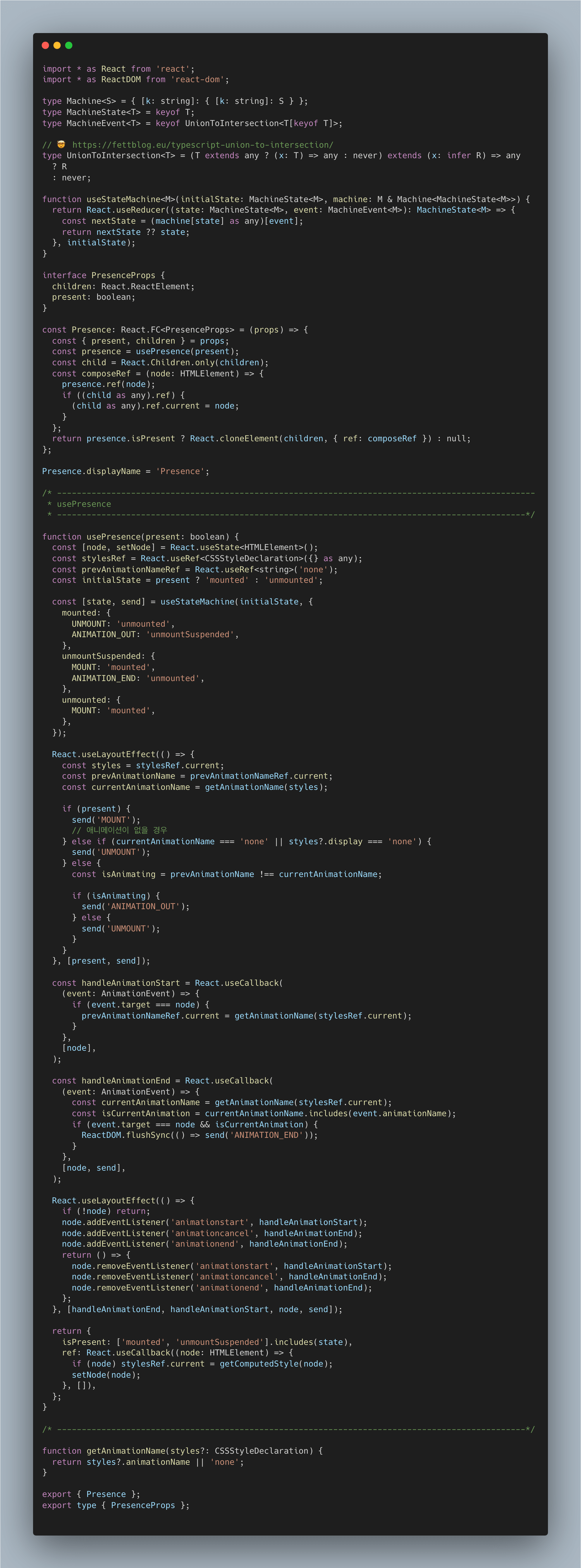Click PresenceProps in the export type line

[142, 1505]
